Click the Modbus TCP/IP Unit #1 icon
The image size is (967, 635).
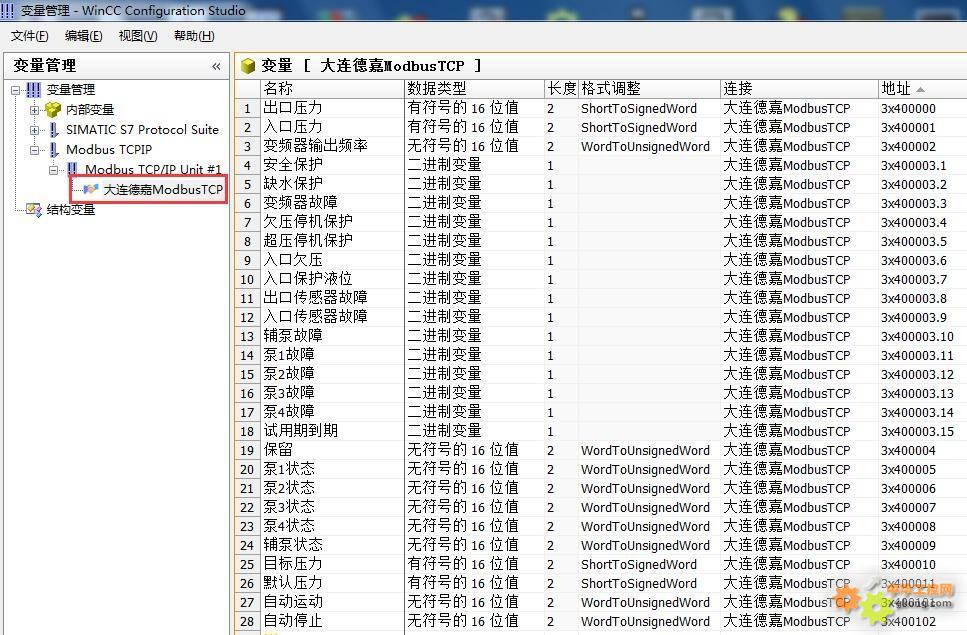pyautogui.click(x=73, y=169)
